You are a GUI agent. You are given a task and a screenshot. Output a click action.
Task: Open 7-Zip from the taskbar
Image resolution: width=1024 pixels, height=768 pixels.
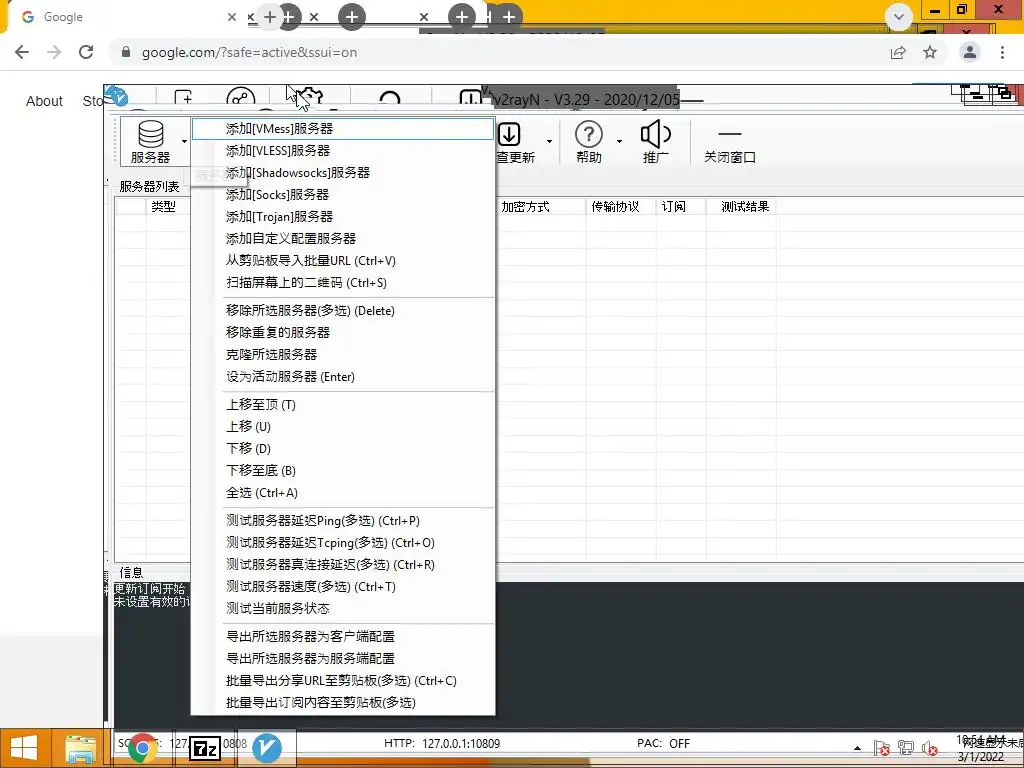pyautogui.click(x=204, y=748)
